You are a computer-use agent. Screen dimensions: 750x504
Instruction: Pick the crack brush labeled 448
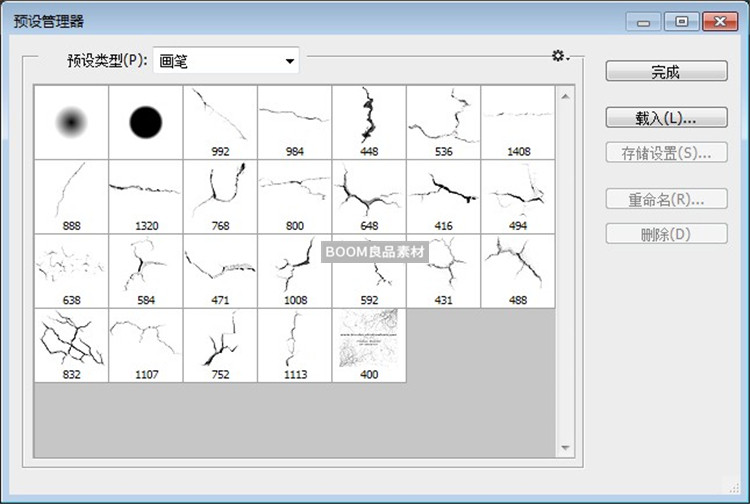click(369, 122)
